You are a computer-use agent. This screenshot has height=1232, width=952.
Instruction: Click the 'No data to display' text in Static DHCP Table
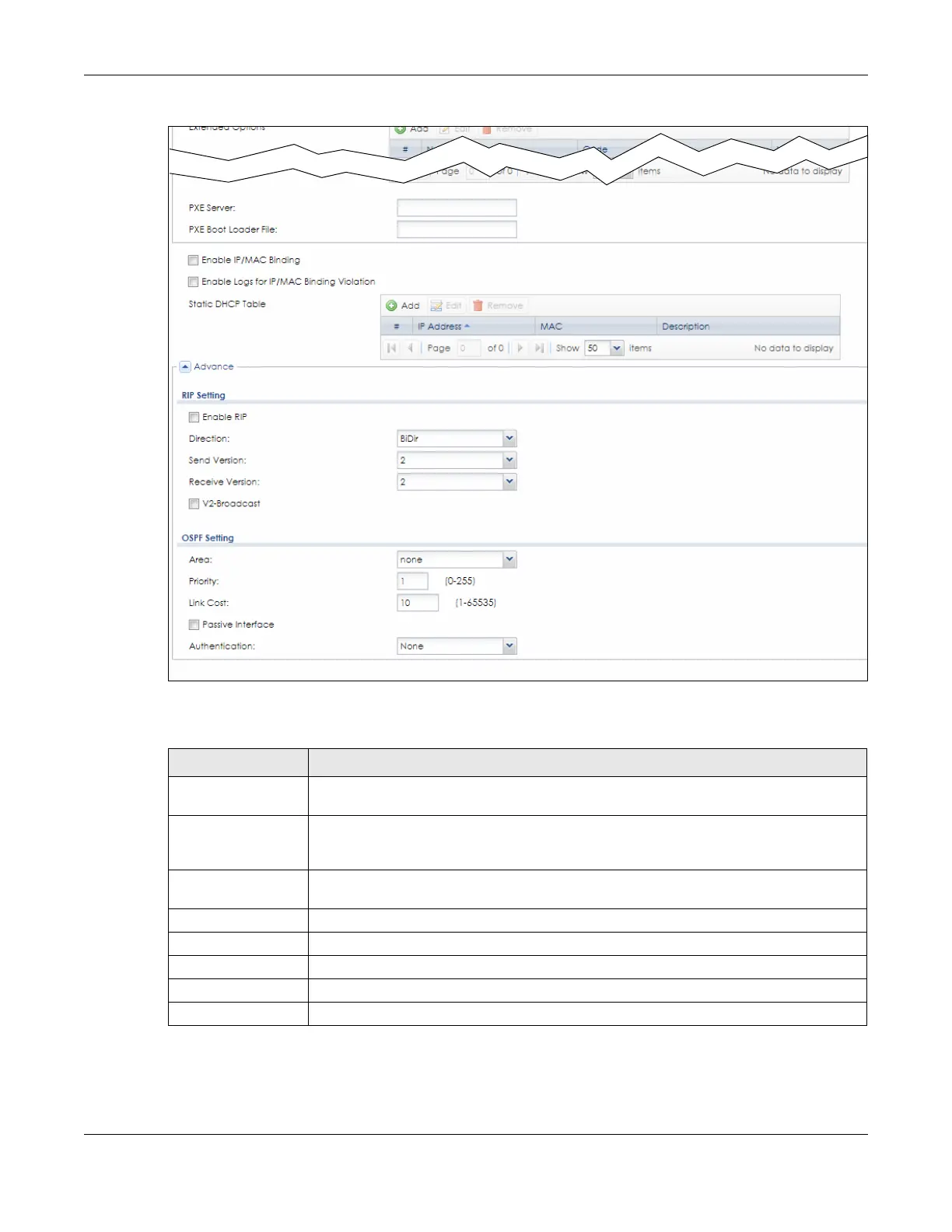[x=793, y=348]
